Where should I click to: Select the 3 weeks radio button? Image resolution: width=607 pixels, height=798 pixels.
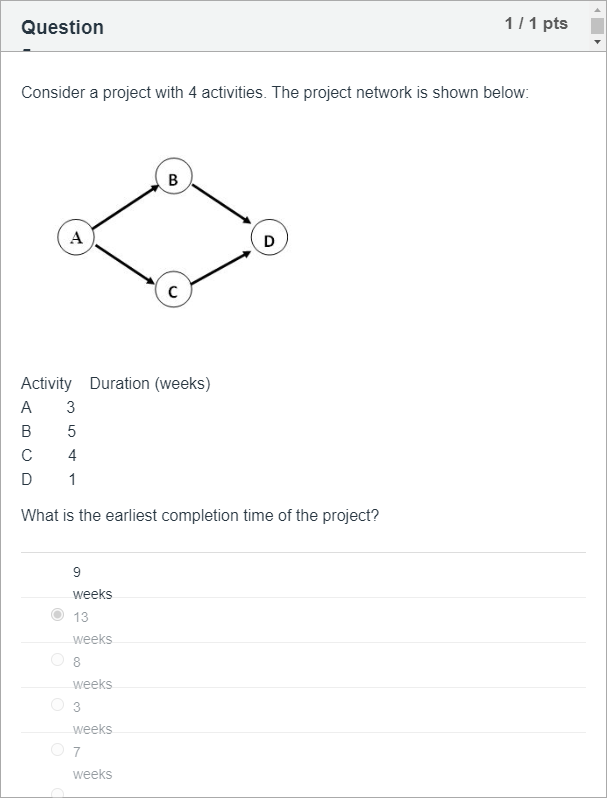click(57, 704)
